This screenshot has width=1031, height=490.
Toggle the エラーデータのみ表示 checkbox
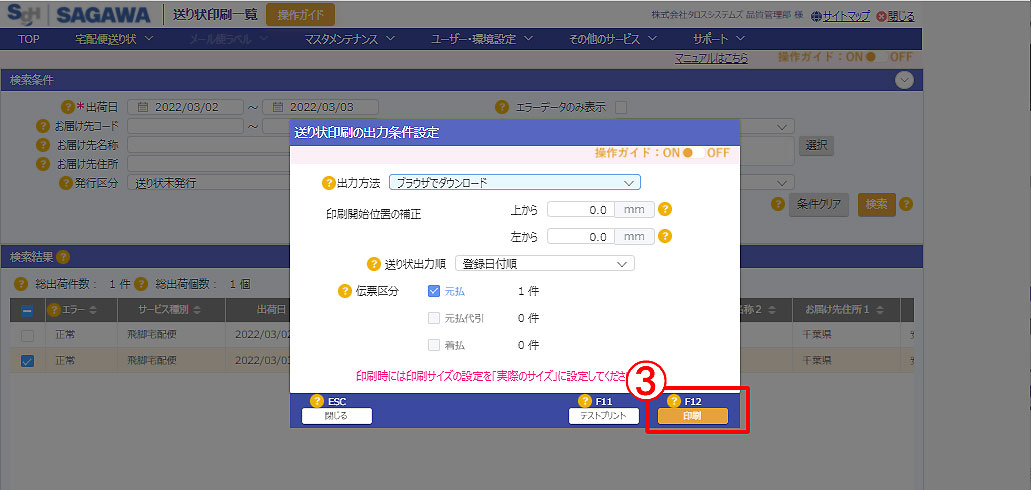pyautogui.click(x=621, y=107)
